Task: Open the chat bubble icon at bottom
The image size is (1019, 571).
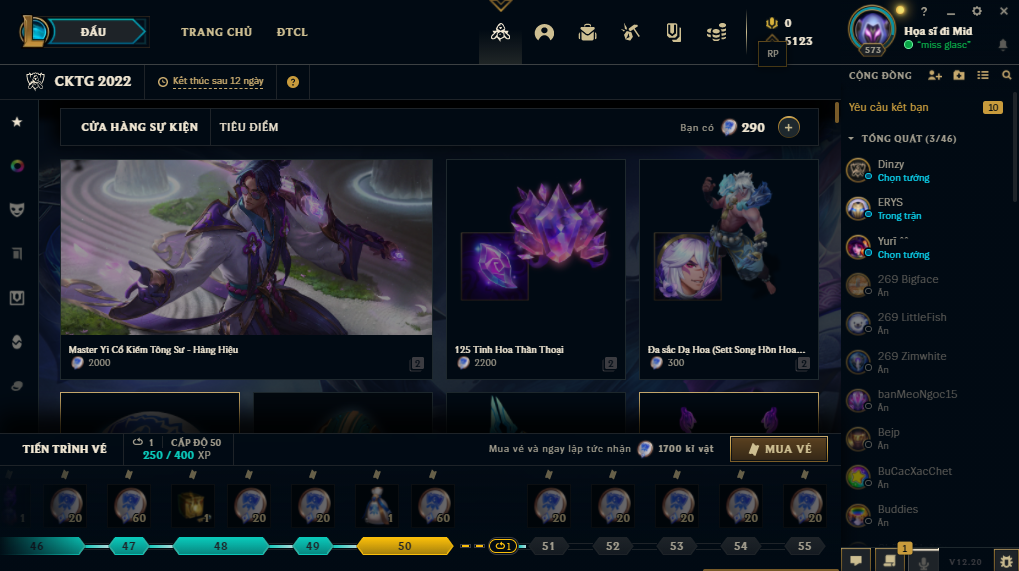Action: [856, 560]
